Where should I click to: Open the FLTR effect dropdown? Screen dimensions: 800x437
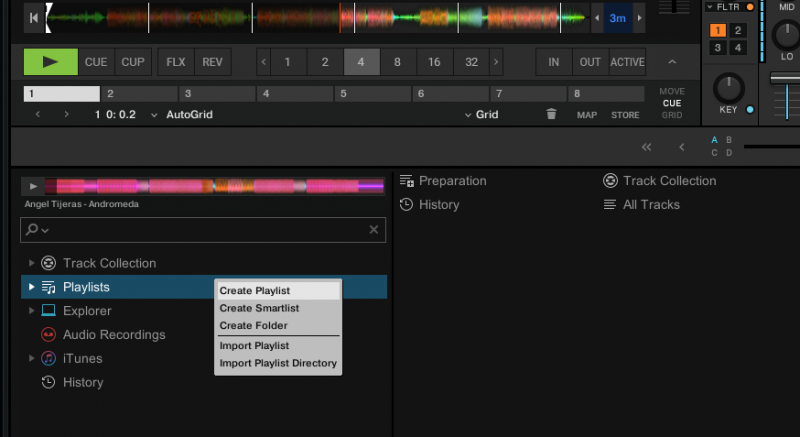(710, 7)
